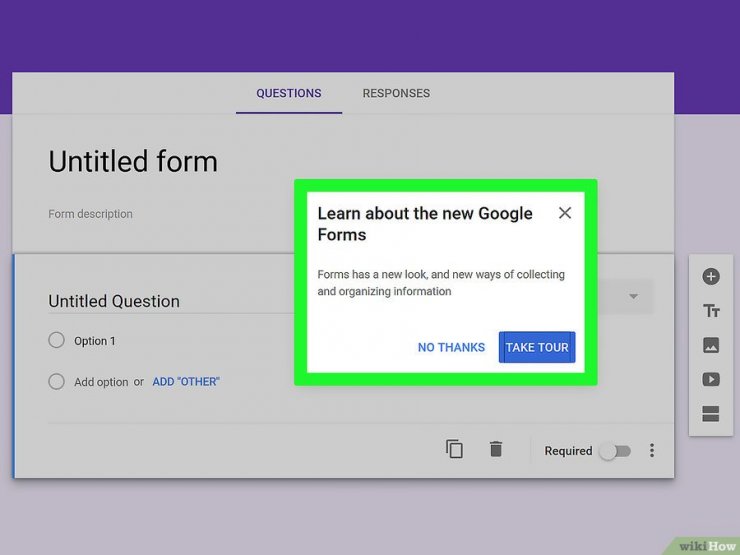The image size is (740, 555).
Task: Add a title and description section
Action: click(711, 311)
